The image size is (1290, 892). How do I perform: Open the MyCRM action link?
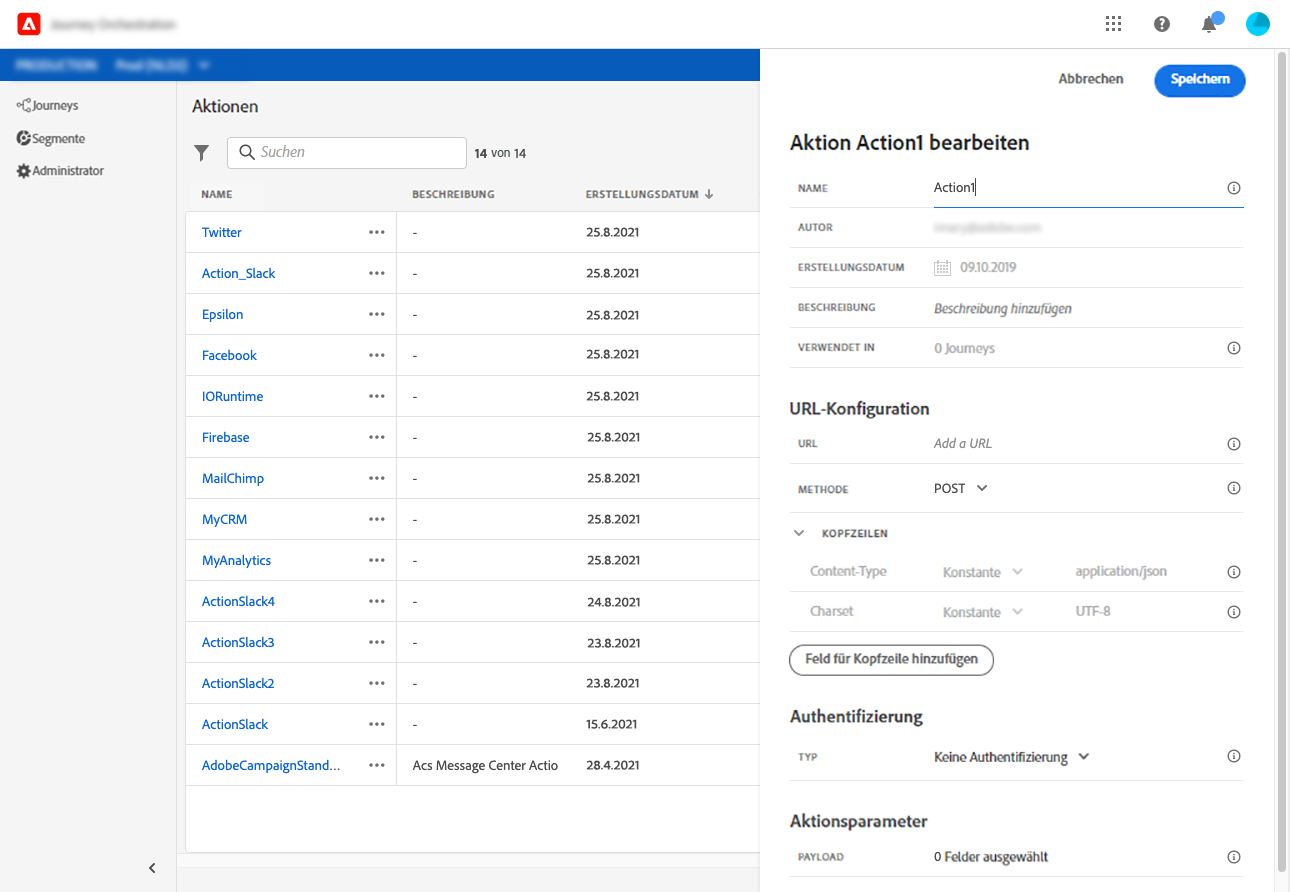click(224, 519)
